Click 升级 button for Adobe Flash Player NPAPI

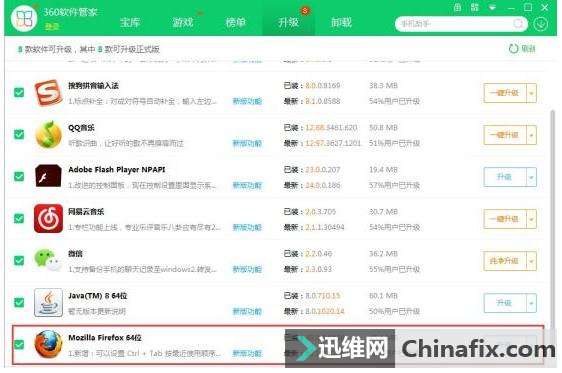505,177
